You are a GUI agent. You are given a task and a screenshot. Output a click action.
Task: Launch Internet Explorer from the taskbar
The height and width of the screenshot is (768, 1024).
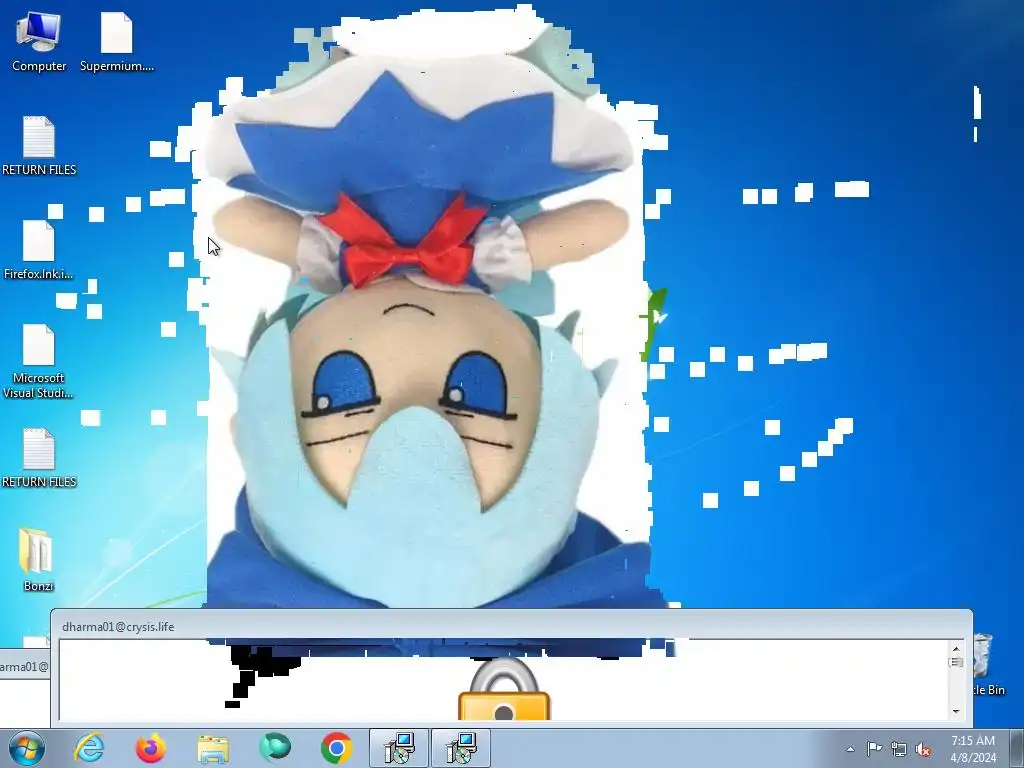tap(89, 748)
